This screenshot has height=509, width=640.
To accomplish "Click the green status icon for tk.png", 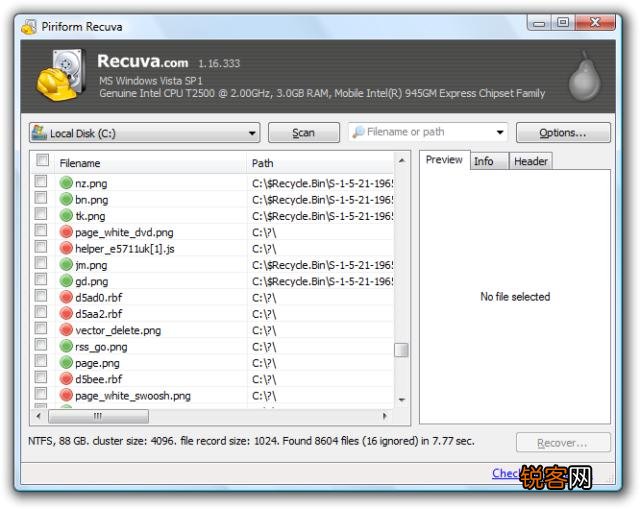I will (x=66, y=216).
